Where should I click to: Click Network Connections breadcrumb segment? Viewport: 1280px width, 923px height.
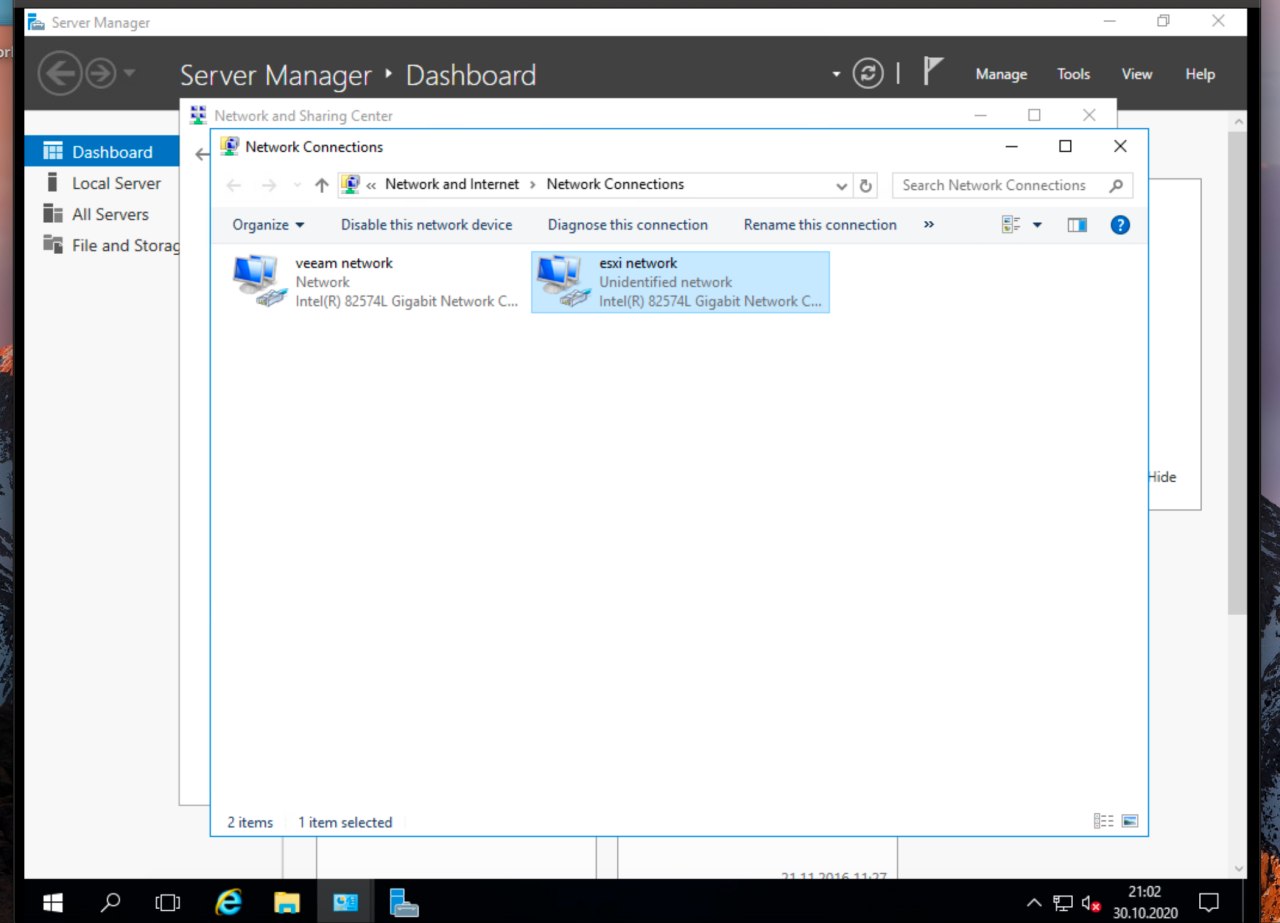(615, 184)
